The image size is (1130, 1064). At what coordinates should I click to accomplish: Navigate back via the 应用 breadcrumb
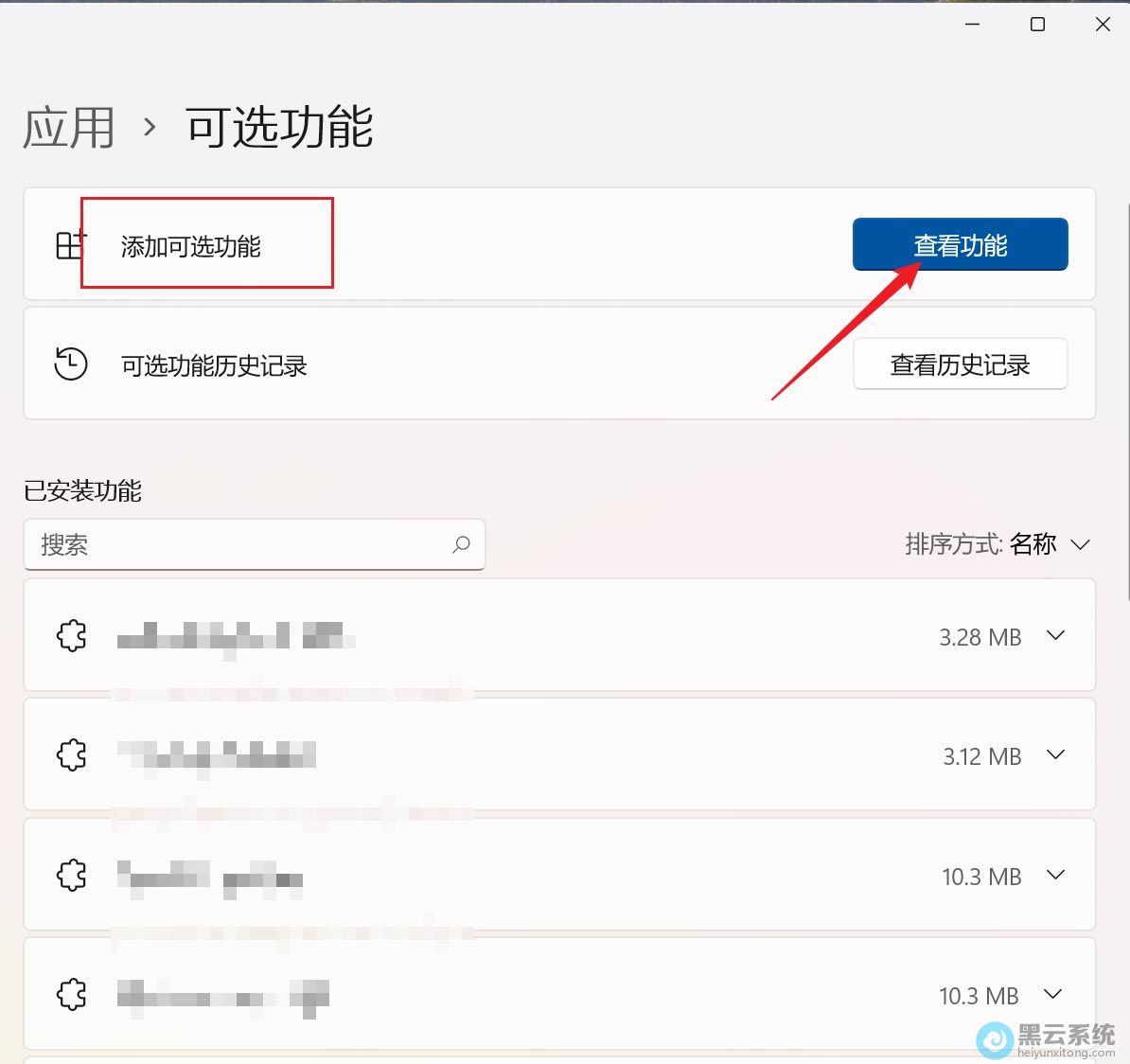(x=68, y=128)
